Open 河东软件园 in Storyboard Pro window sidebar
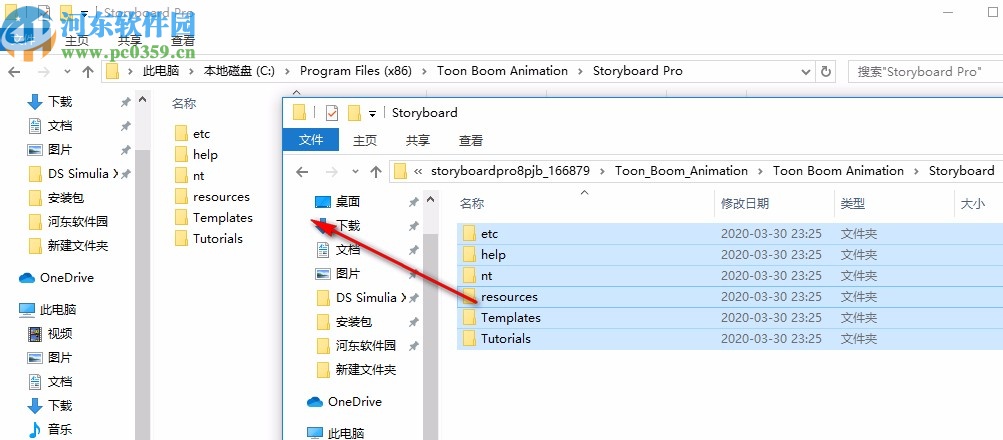Screen dimensions: 1003x440 click(77, 222)
